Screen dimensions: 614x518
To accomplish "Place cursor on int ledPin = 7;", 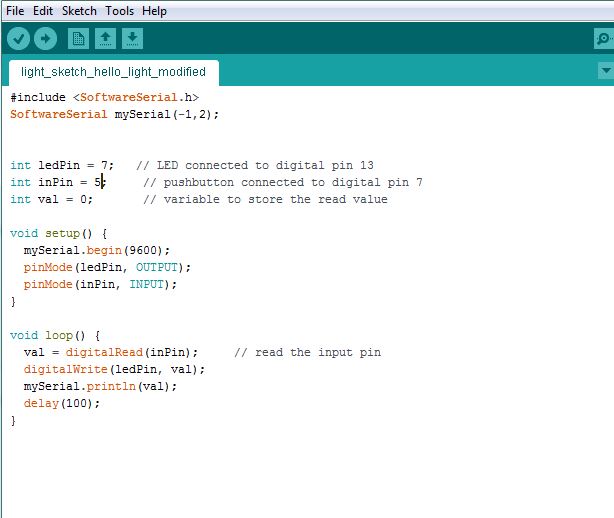I will click(62, 165).
